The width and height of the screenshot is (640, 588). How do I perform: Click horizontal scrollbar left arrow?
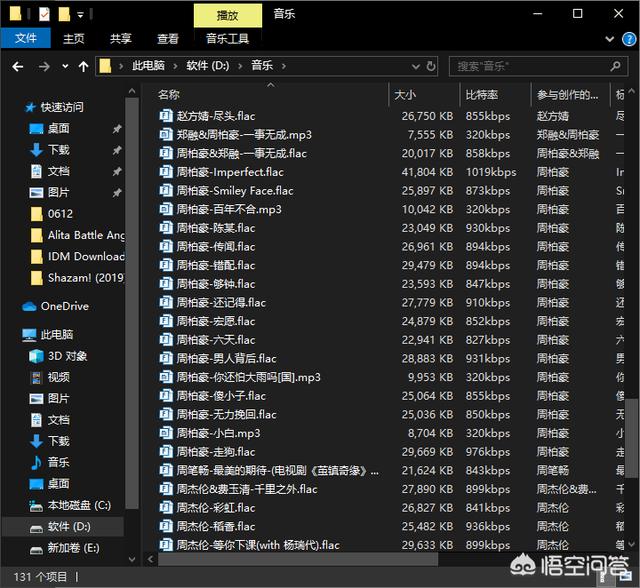pyautogui.click(x=150, y=559)
